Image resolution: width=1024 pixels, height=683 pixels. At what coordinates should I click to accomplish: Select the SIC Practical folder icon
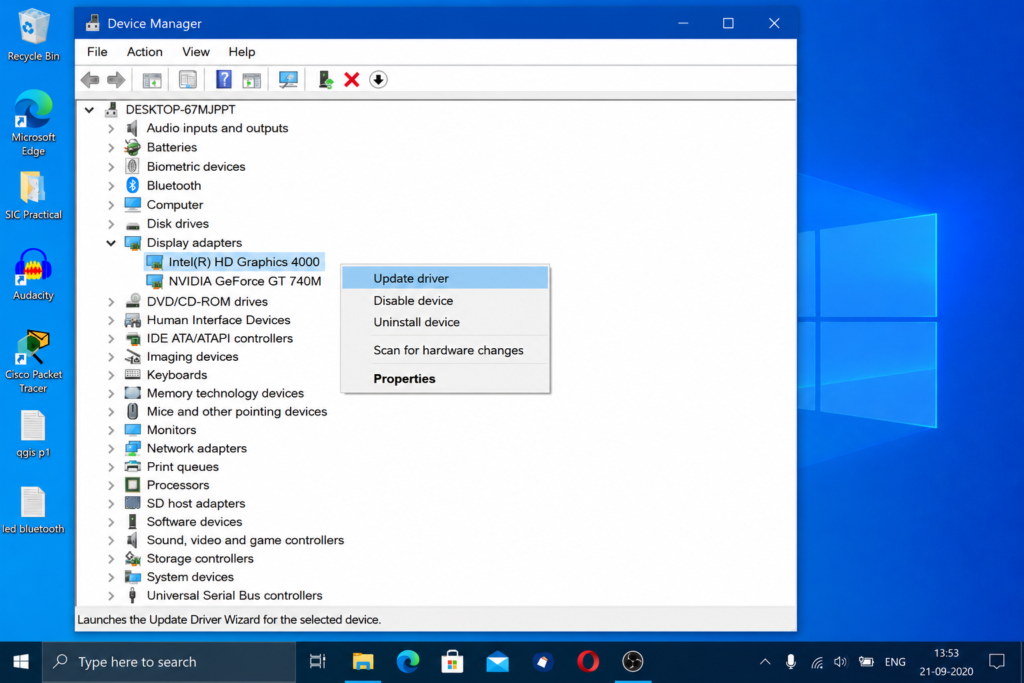(x=33, y=195)
